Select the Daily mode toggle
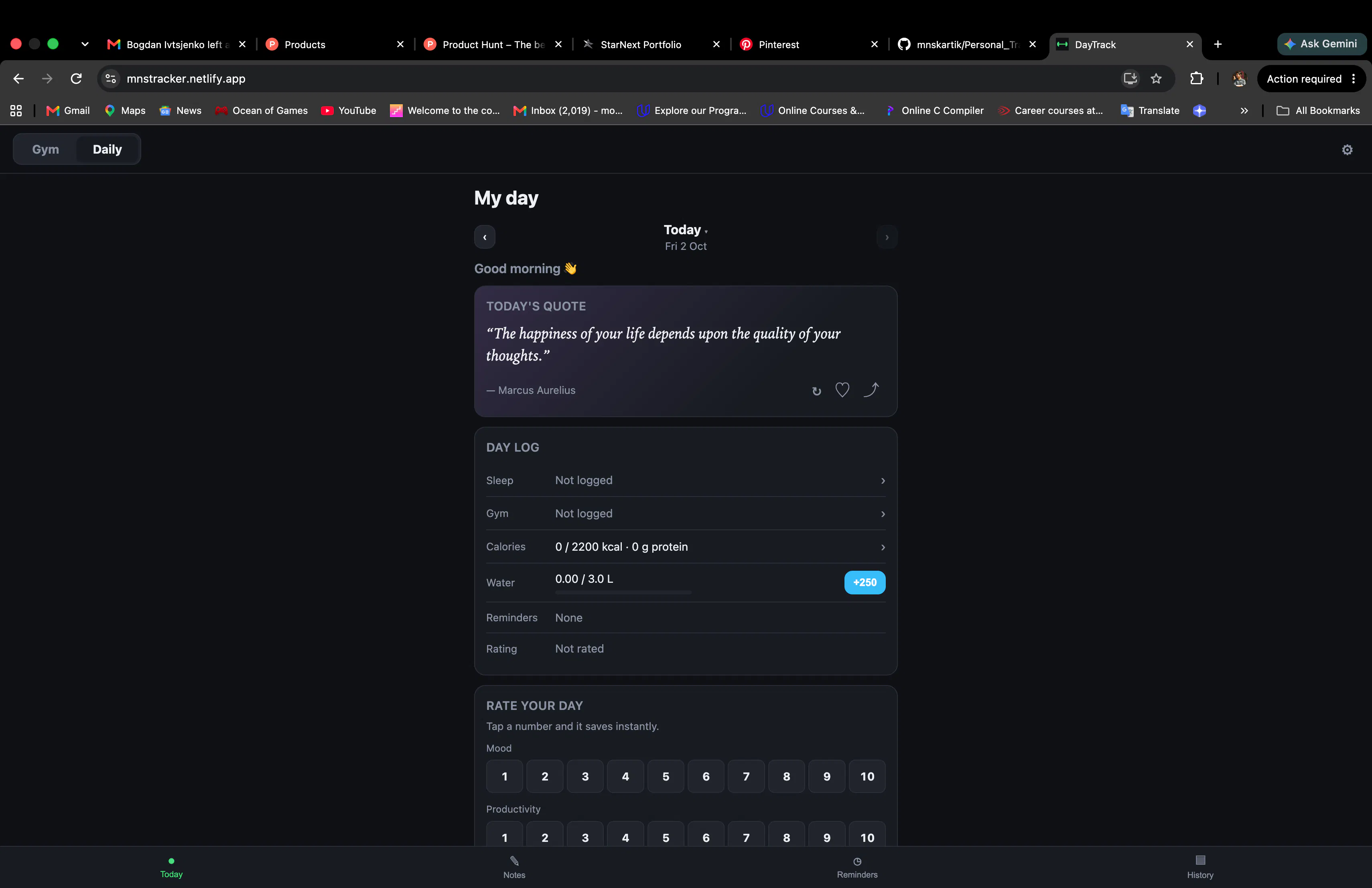This screenshot has width=1372, height=888. pyautogui.click(x=107, y=149)
